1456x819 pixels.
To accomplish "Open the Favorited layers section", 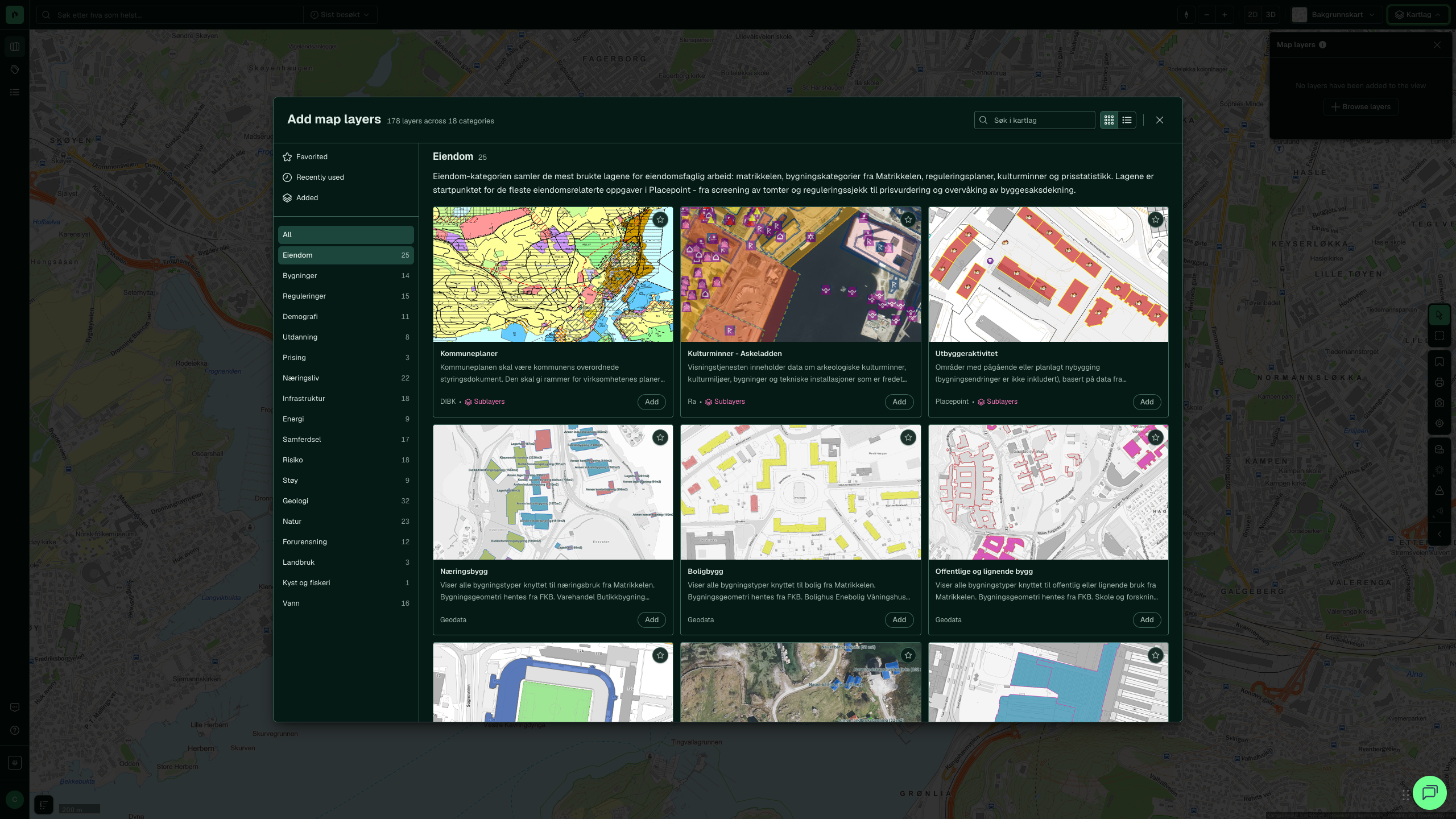I will point(346,157).
